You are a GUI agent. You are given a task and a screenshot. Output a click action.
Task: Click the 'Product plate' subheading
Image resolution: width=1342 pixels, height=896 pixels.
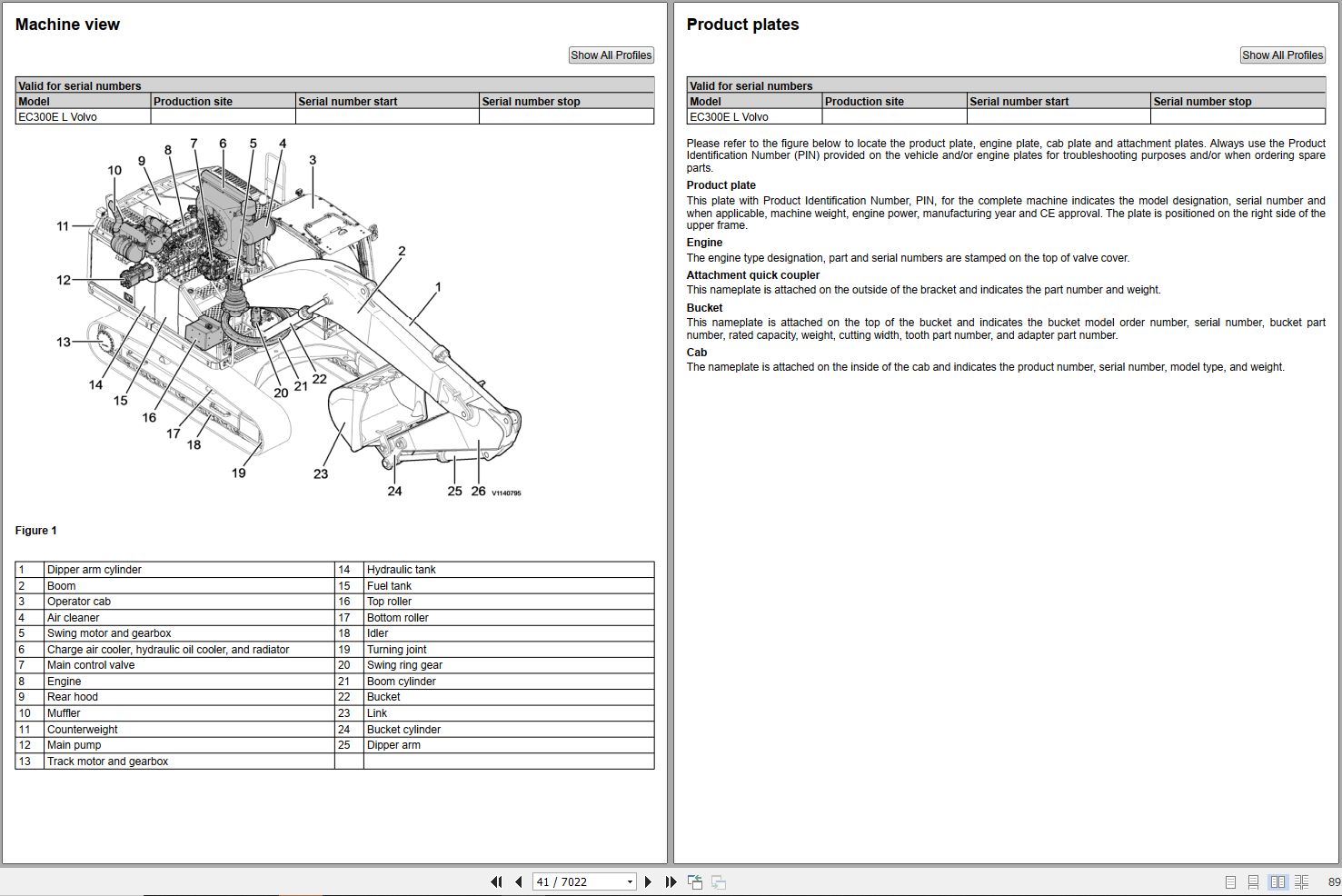(721, 185)
